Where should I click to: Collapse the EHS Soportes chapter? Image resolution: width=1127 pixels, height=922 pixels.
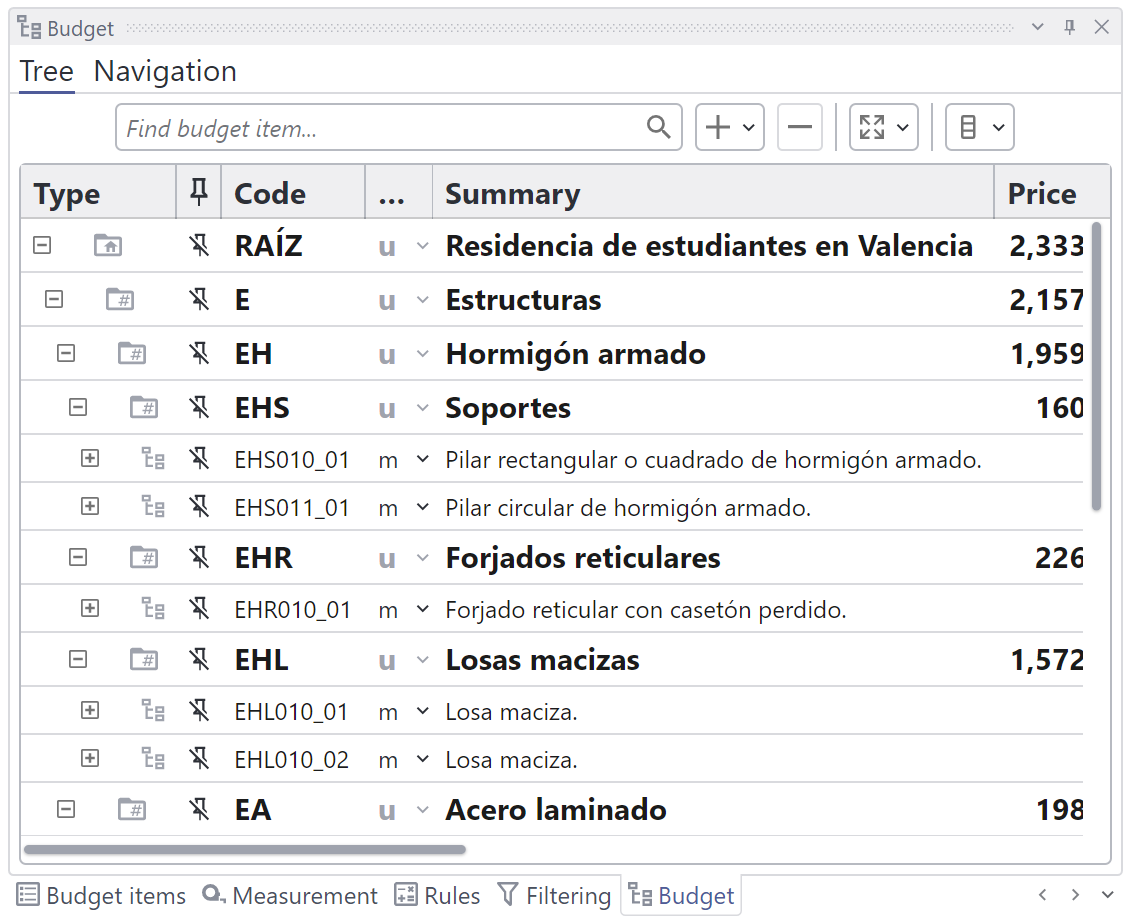coord(78,407)
